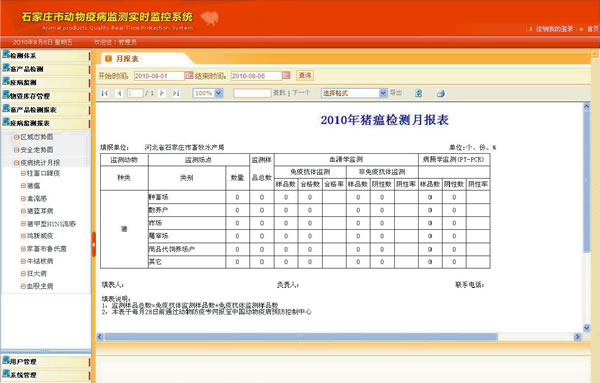Screen dimensions: 600x383
Task: Click the icon beside 疫病监测 menu
Action: pyautogui.click(x=6, y=81)
